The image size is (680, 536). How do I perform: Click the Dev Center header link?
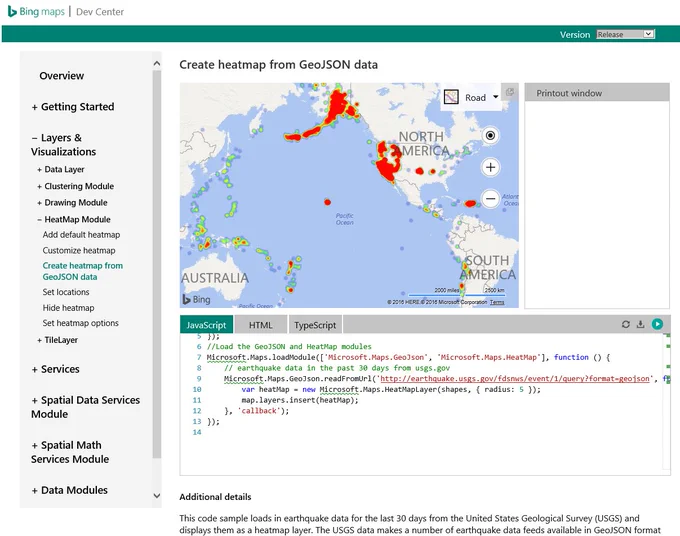pos(100,12)
